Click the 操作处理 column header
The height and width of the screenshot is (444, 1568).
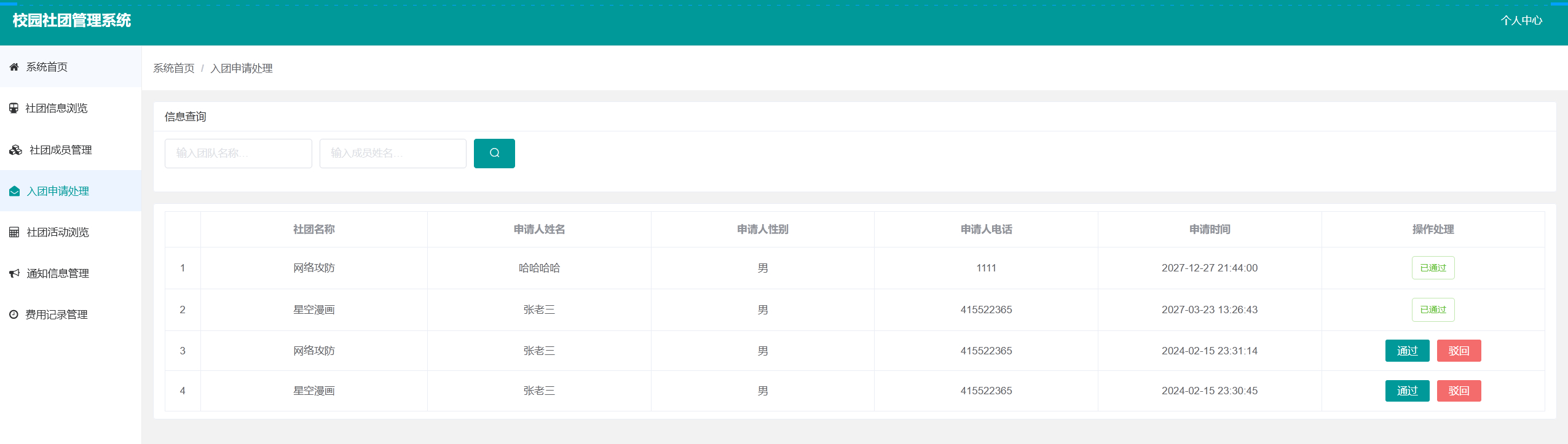coord(1433,230)
